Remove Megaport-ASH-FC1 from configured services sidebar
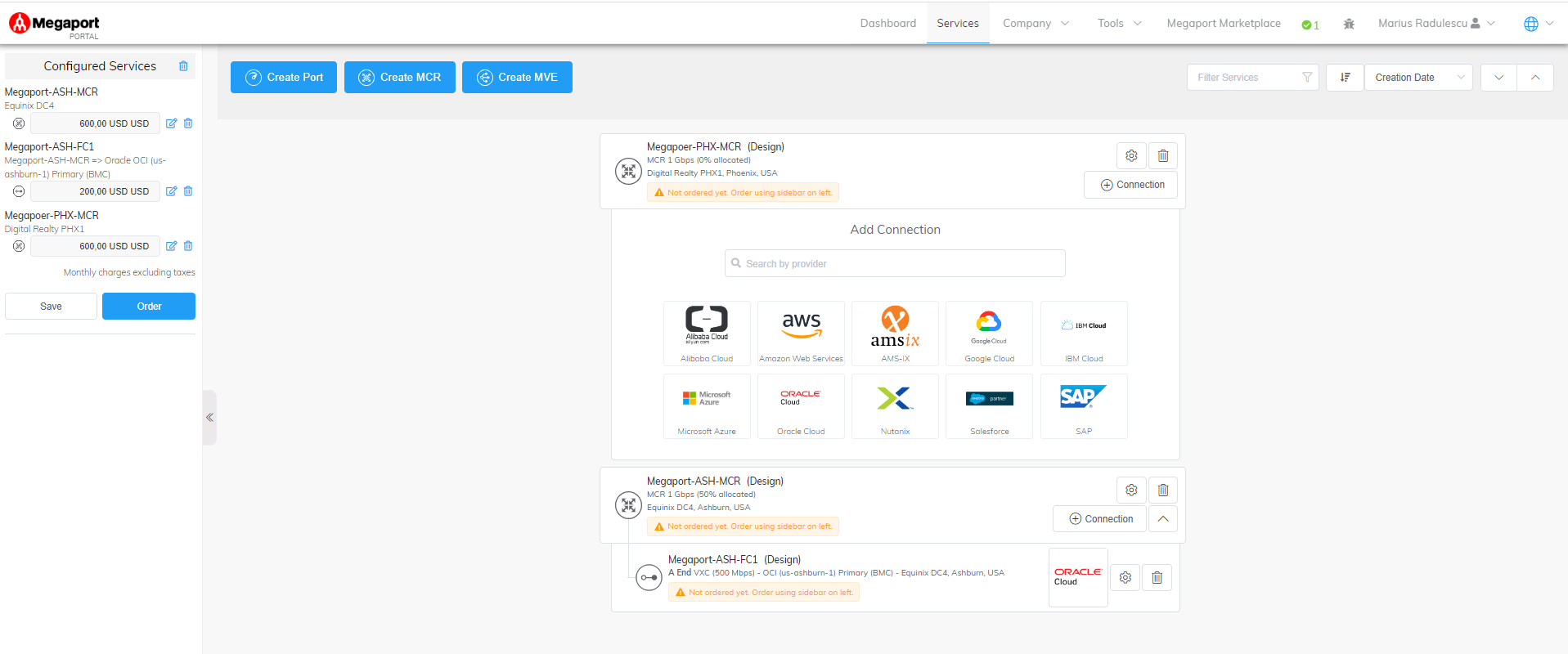The height and width of the screenshot is (654, 1568). pyautogui.click(x=188, y=191)
